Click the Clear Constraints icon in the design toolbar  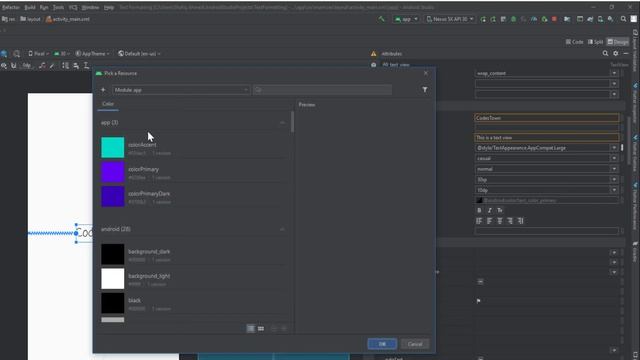[x=42, y=65]
